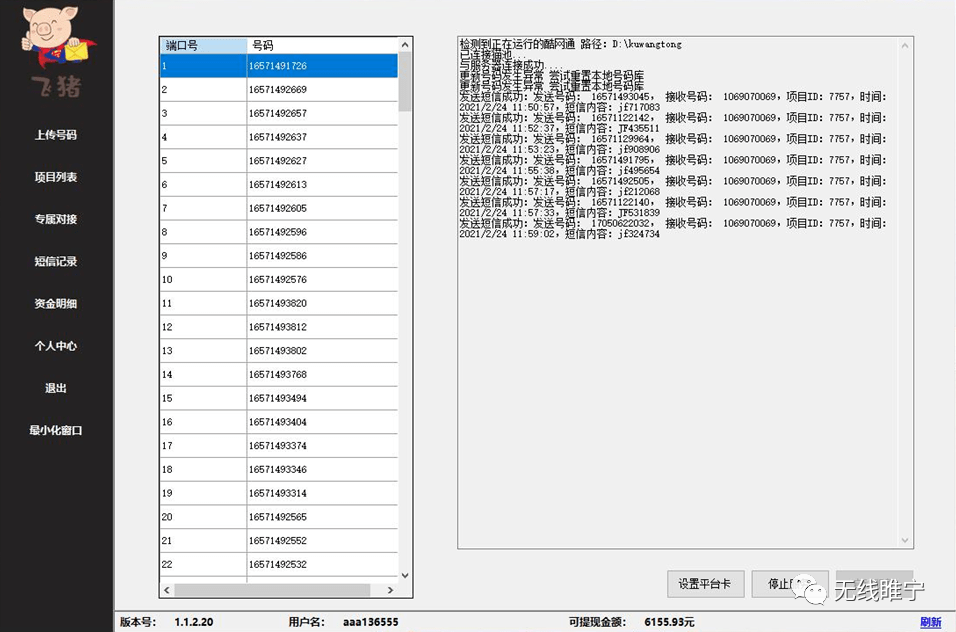Click 最小化窗口 in the sidebar

56,430
